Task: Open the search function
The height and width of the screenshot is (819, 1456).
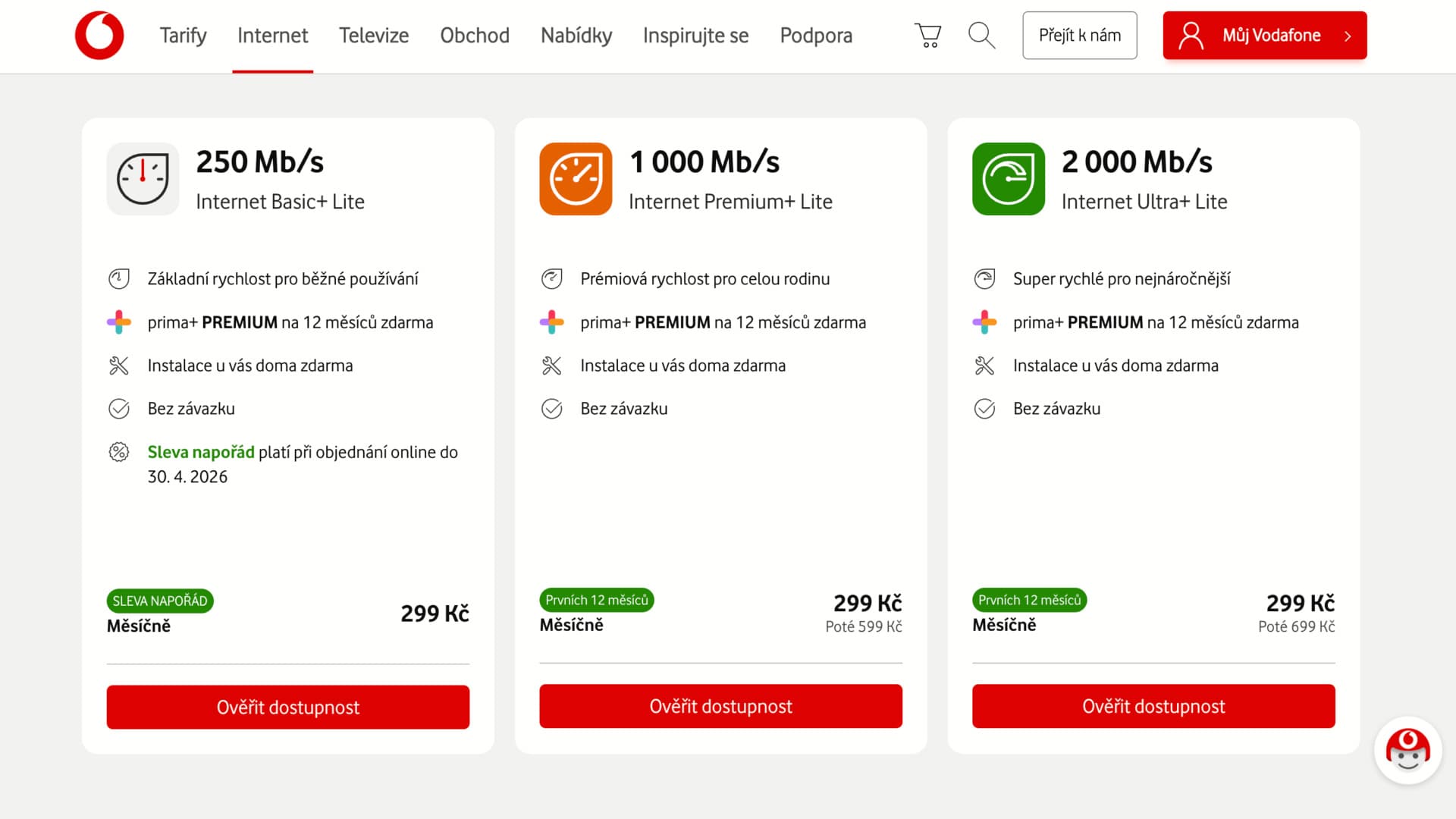Action: (981, 35)
